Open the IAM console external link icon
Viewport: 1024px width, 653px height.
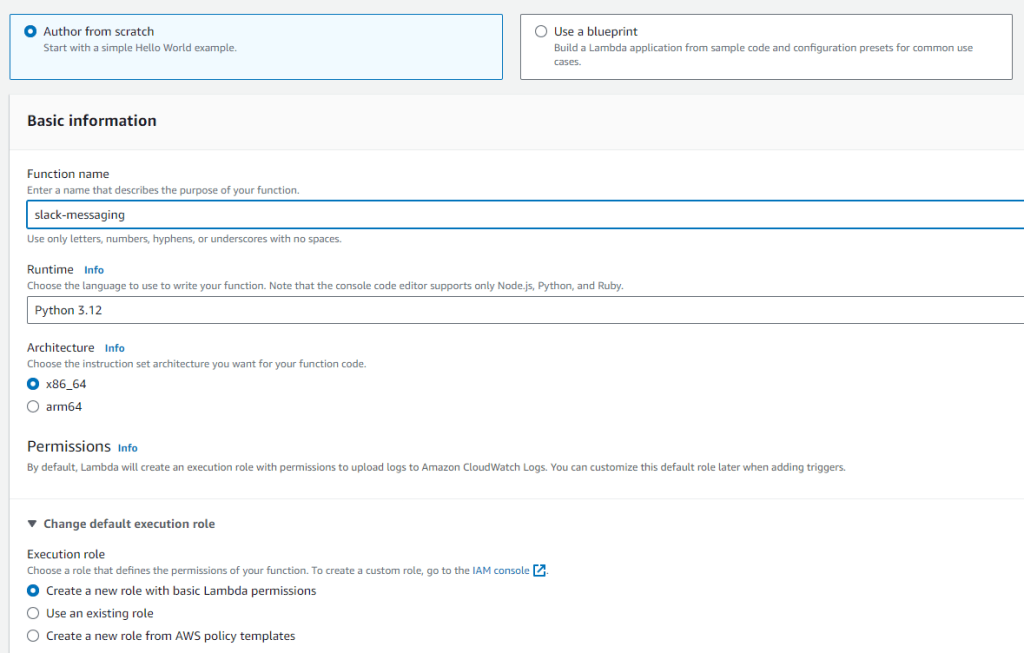point(539,571)
